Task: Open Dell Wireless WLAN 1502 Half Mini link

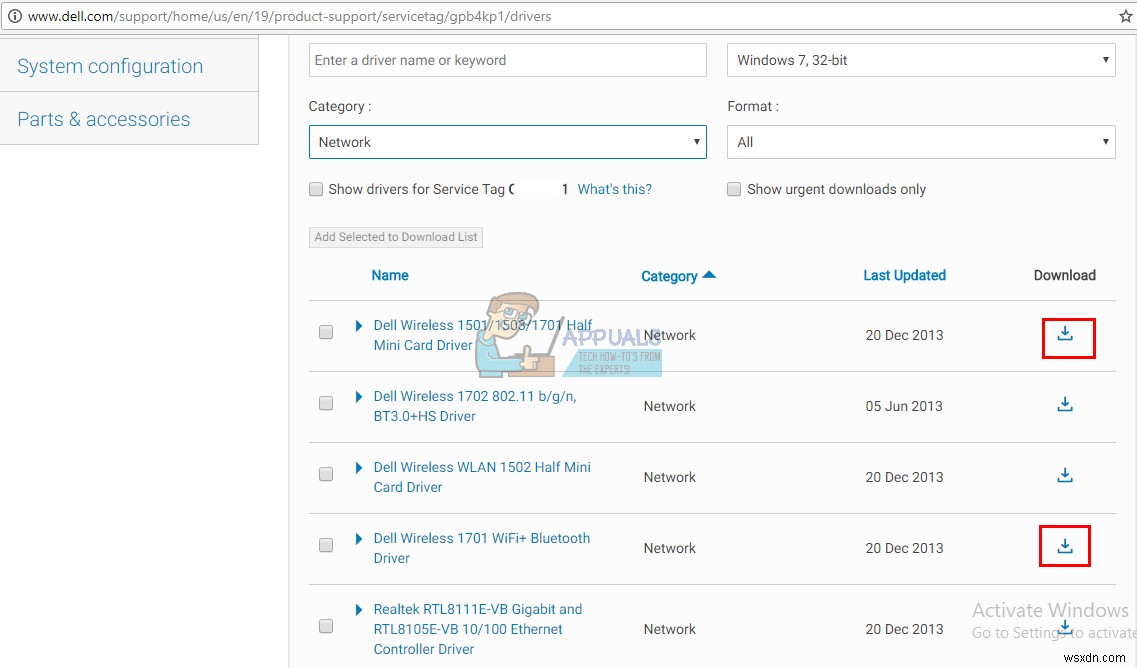Action: coord(482,477)
